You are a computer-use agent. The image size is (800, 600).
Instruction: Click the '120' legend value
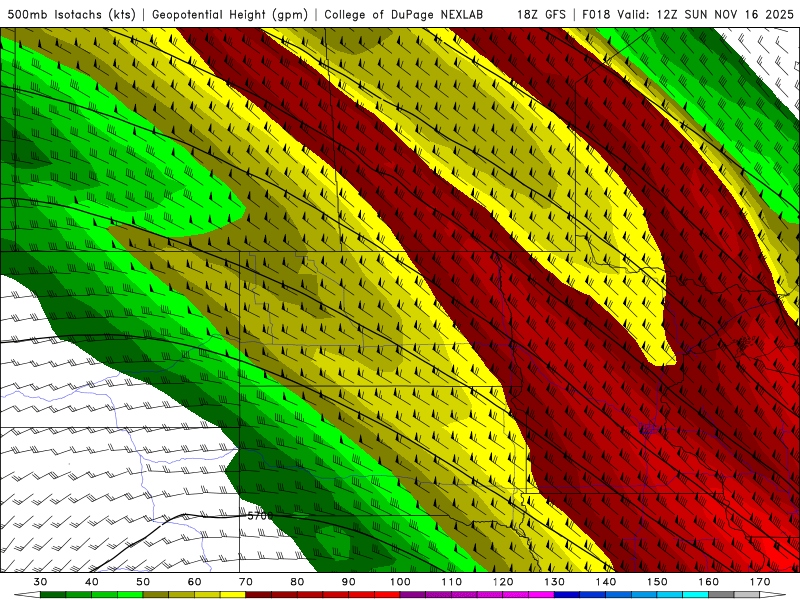click(x=503, y=582)
